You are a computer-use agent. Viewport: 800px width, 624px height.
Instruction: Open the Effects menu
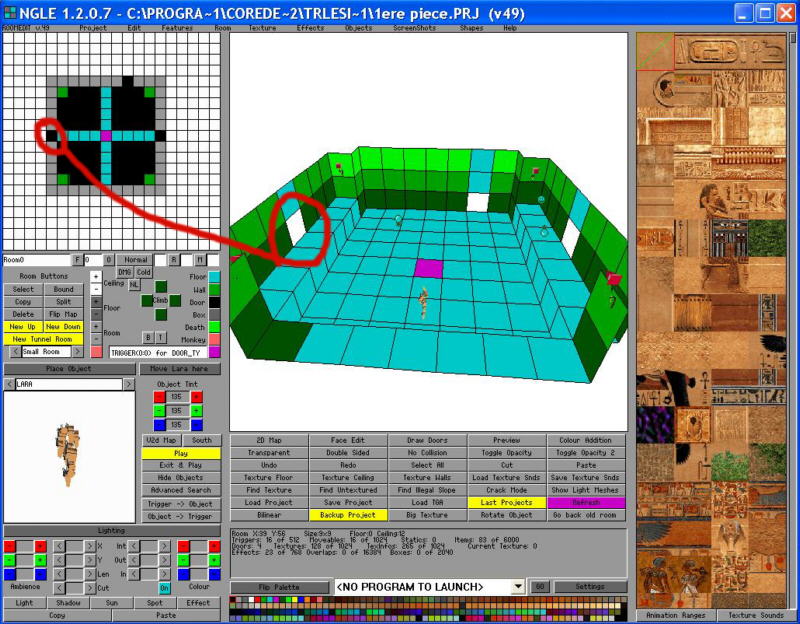coord(310,28)
